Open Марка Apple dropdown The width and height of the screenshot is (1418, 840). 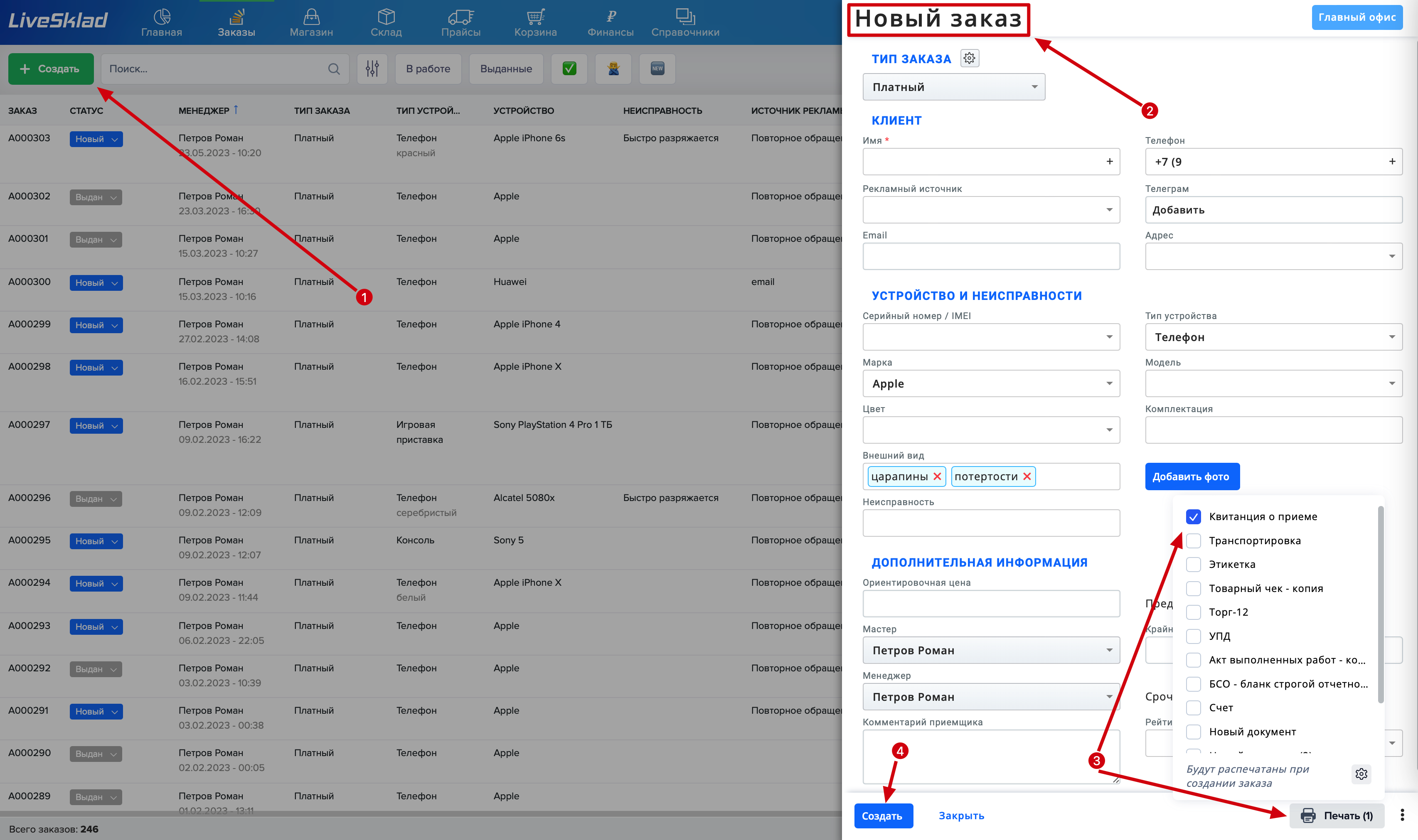pyautogui.click(x=991, y=384)
